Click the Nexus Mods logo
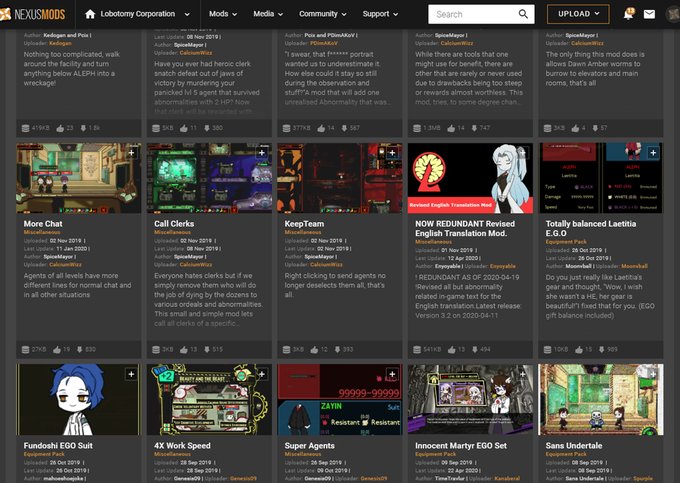The image size is (680, 483). point(33,14)
